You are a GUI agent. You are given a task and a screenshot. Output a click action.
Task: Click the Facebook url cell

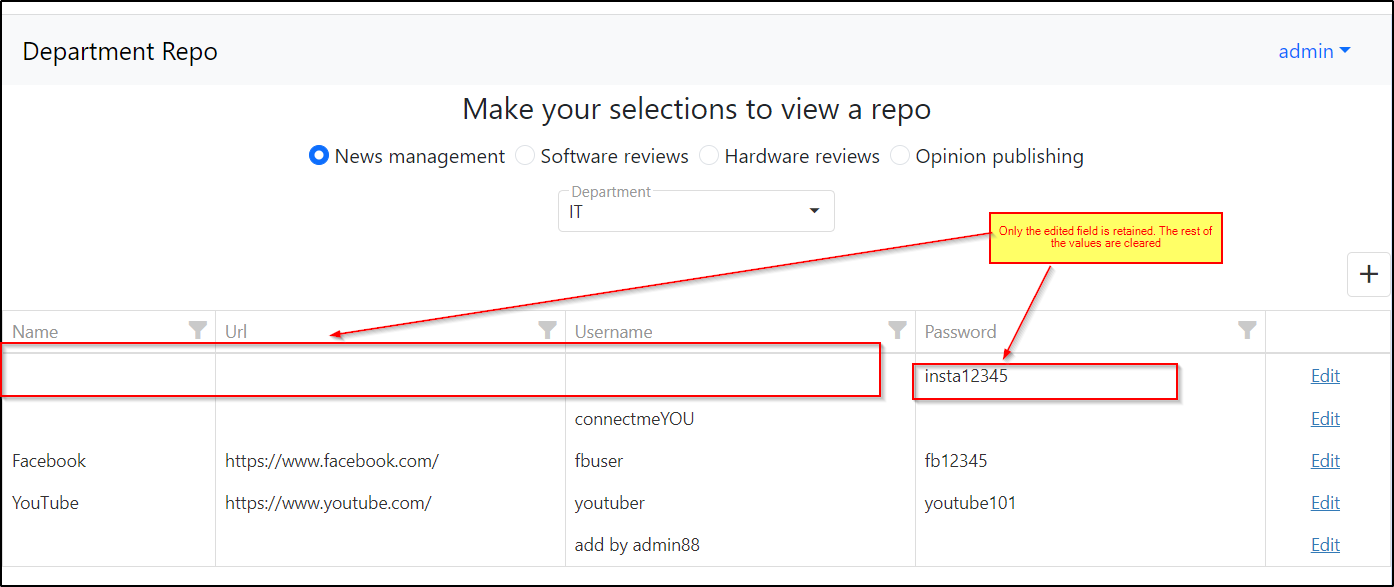[x=332, y=461]
